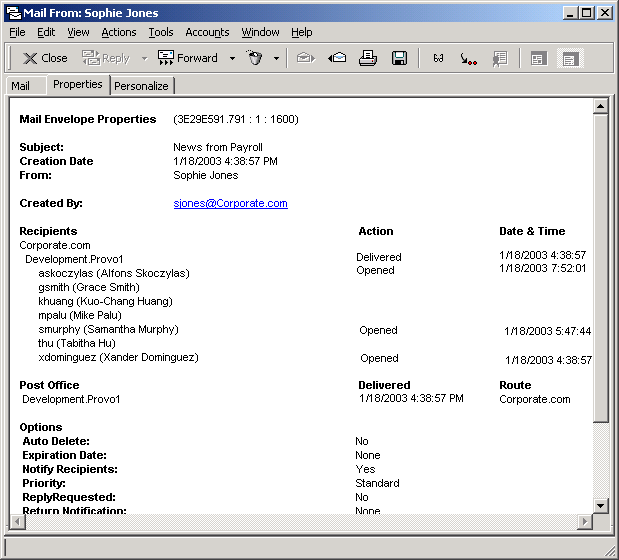Viewport: 619px width, 560px height.
Task: Minimize the Mail From window
Action: coord(570,13)
